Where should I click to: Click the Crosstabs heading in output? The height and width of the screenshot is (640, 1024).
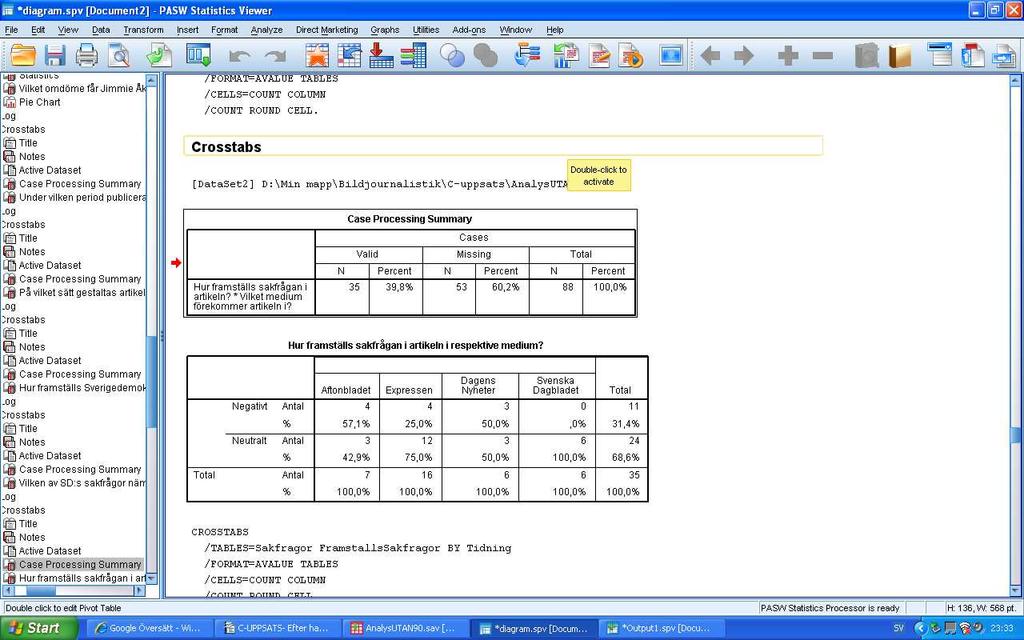226,147
